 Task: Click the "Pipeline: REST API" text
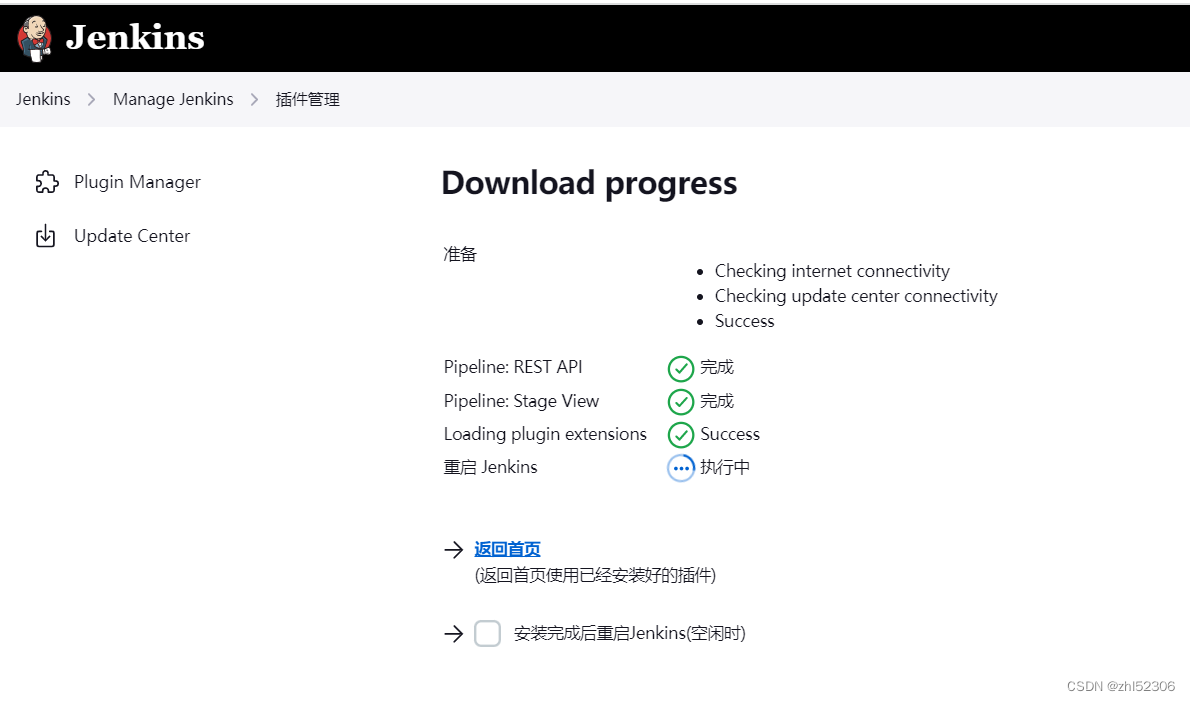pyautogui.click(x=513, y=367)
